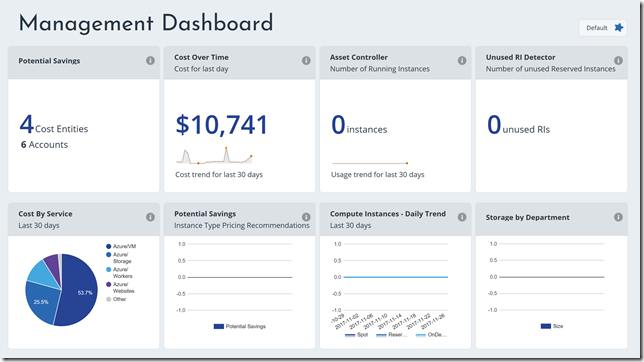
Task: Click 'Number of unused Reserved Instances' subtitle
Action: [550, 69]
